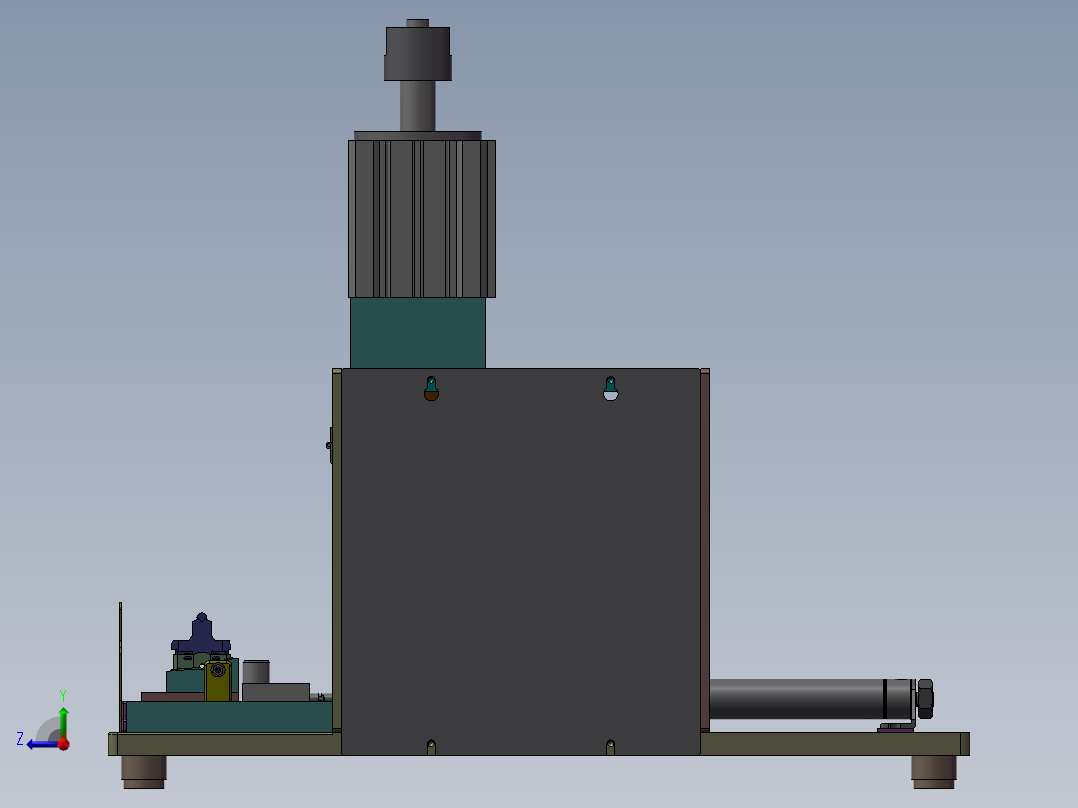This screenshot has height=808, width=1078.
Task: Select the right support foot under base
Action: [934, 772]
